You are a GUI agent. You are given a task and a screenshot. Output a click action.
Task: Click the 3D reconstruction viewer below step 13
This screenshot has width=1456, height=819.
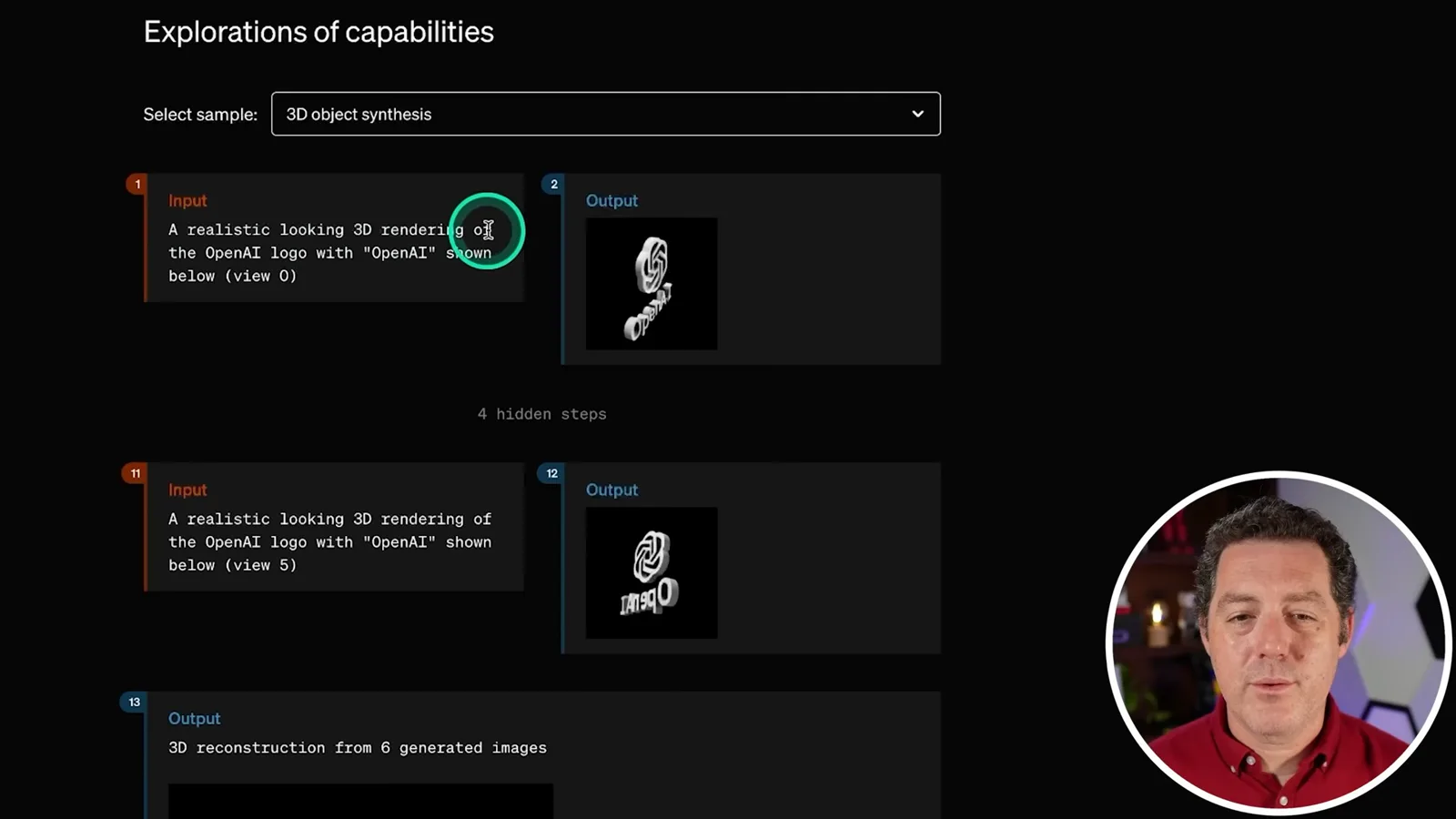(360, 802)
